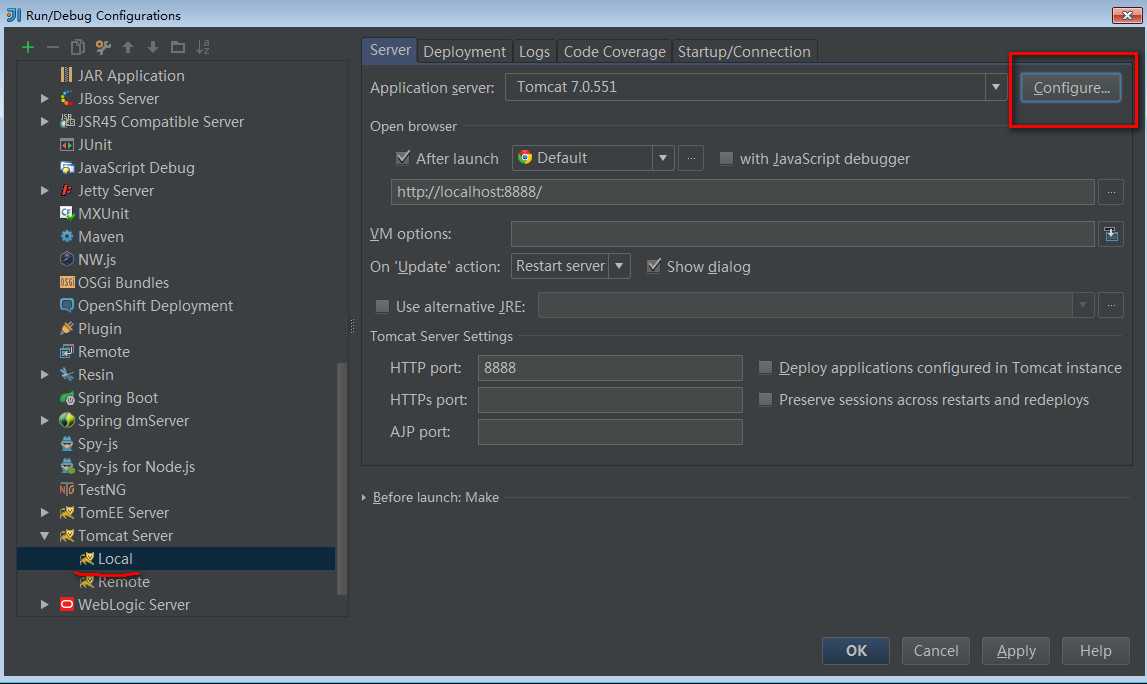
Task: Click the OK button
Action: (856, 650)
